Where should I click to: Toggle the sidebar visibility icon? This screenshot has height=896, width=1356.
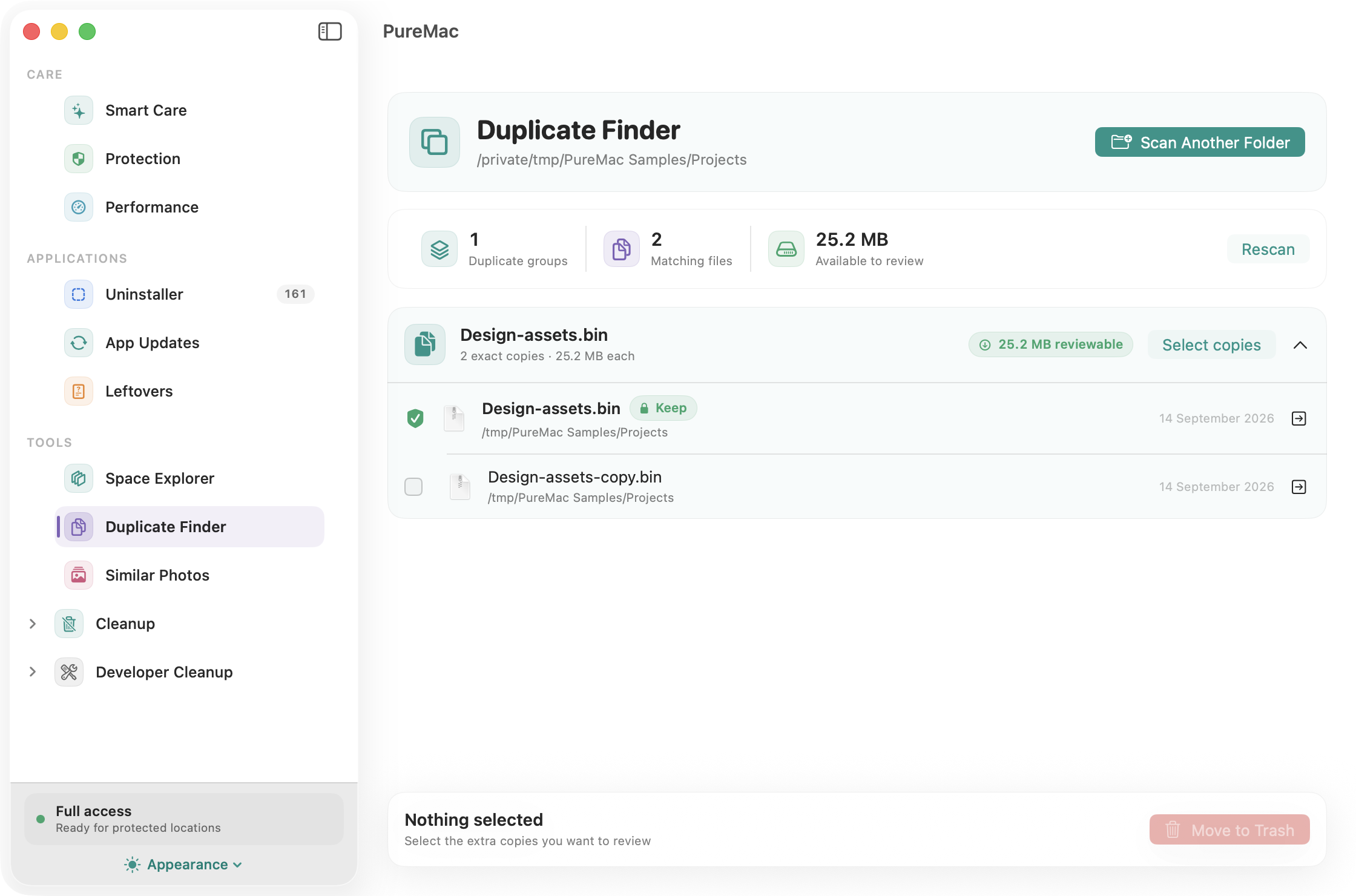tap(330, 31)
